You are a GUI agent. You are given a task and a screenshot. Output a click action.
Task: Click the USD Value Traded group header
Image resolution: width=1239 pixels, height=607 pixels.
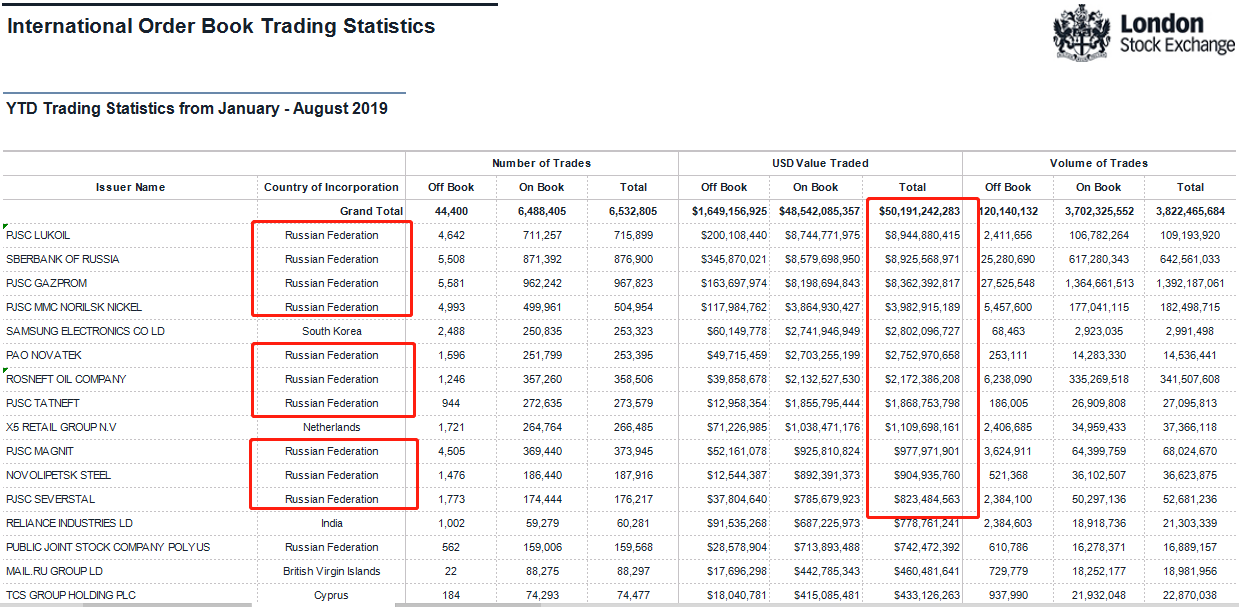820,163
